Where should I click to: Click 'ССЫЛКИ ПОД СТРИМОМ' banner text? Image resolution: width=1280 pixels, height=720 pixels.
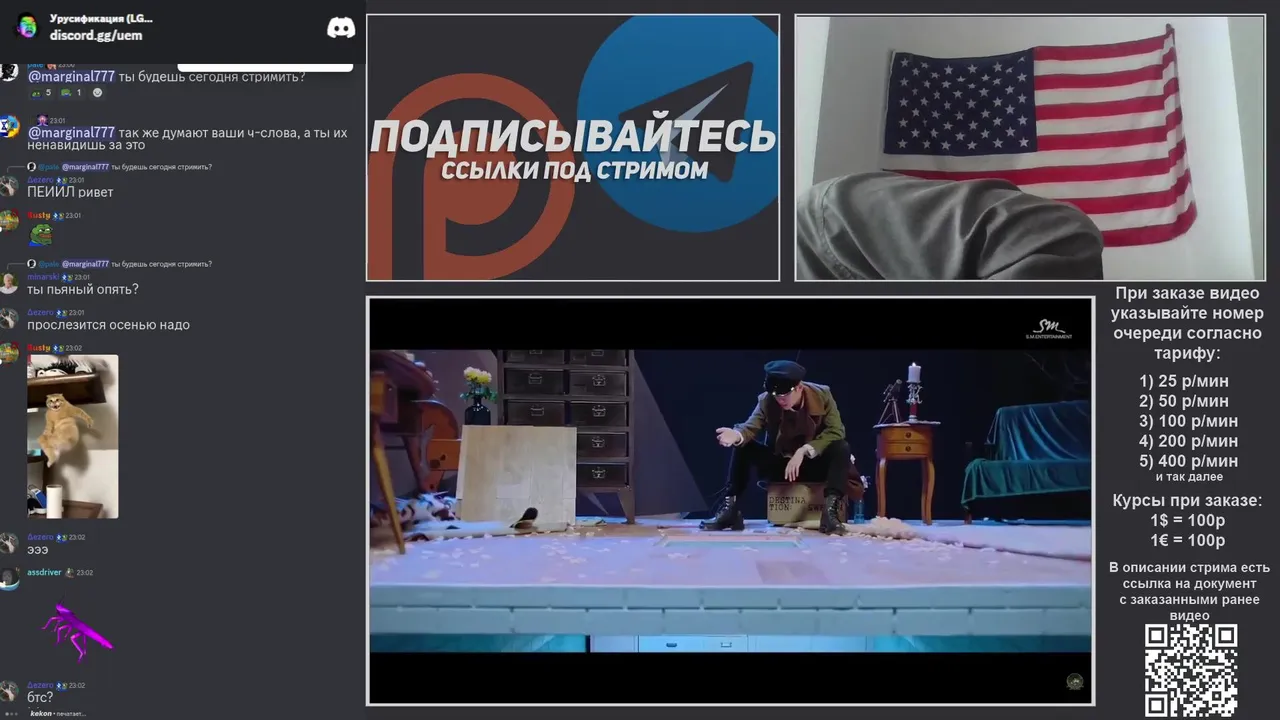pos(574,170)
